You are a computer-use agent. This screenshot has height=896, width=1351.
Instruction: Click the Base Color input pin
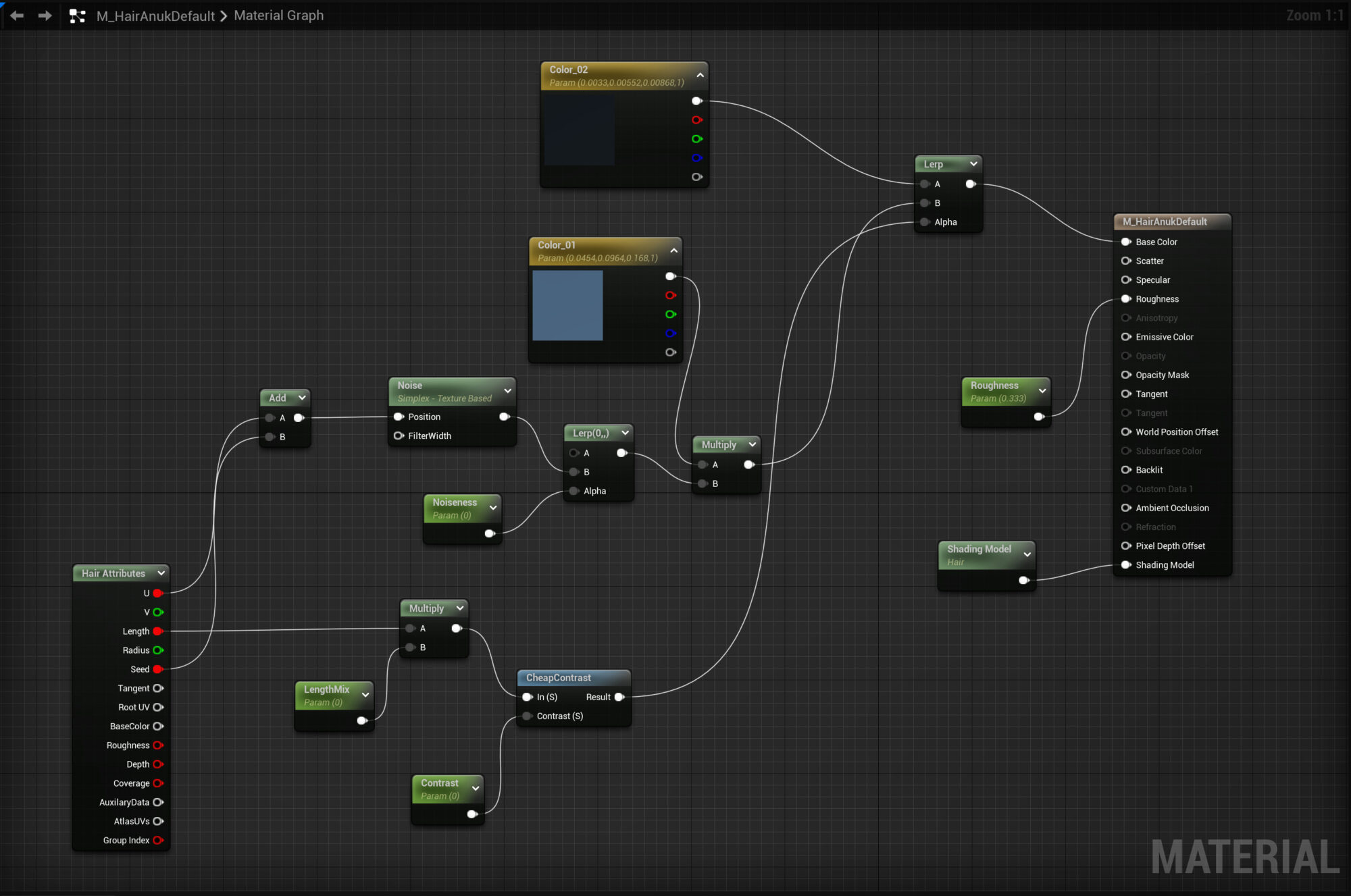tap(1126, 242)
